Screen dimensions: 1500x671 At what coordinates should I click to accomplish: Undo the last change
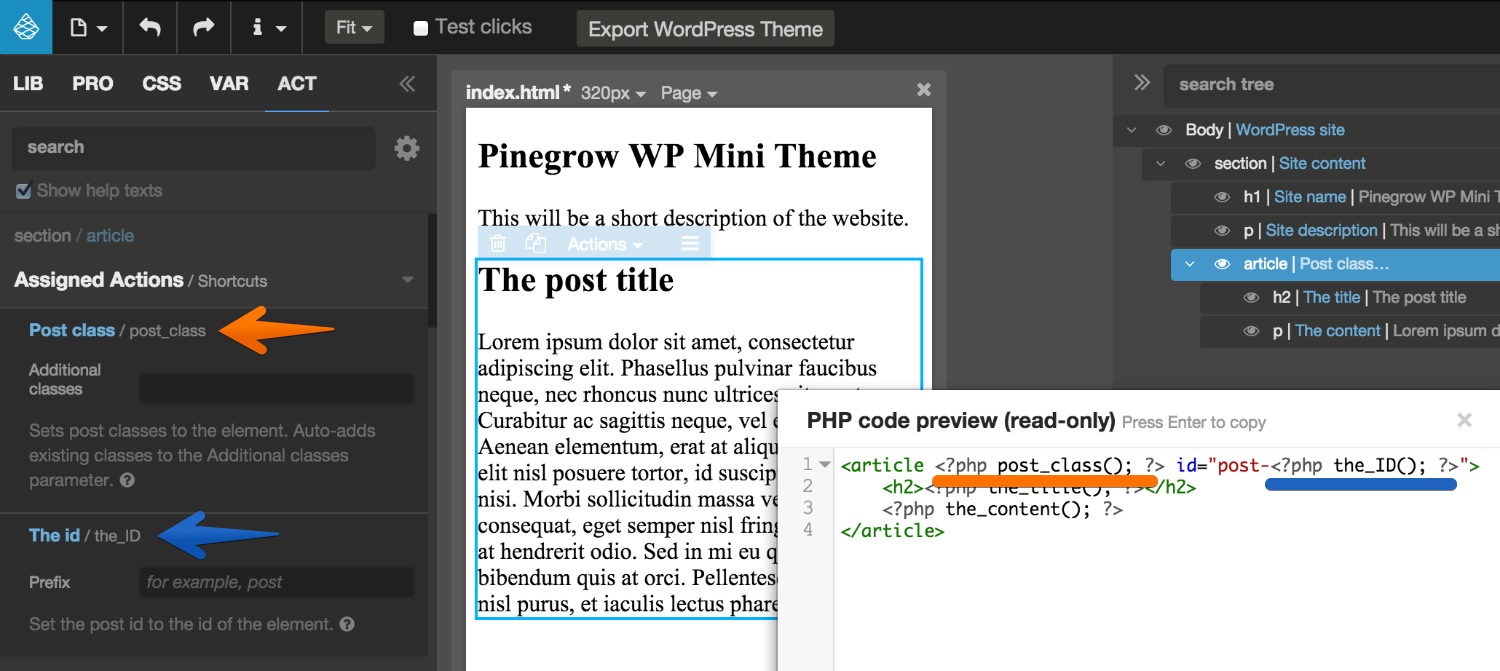click(149, 26)
